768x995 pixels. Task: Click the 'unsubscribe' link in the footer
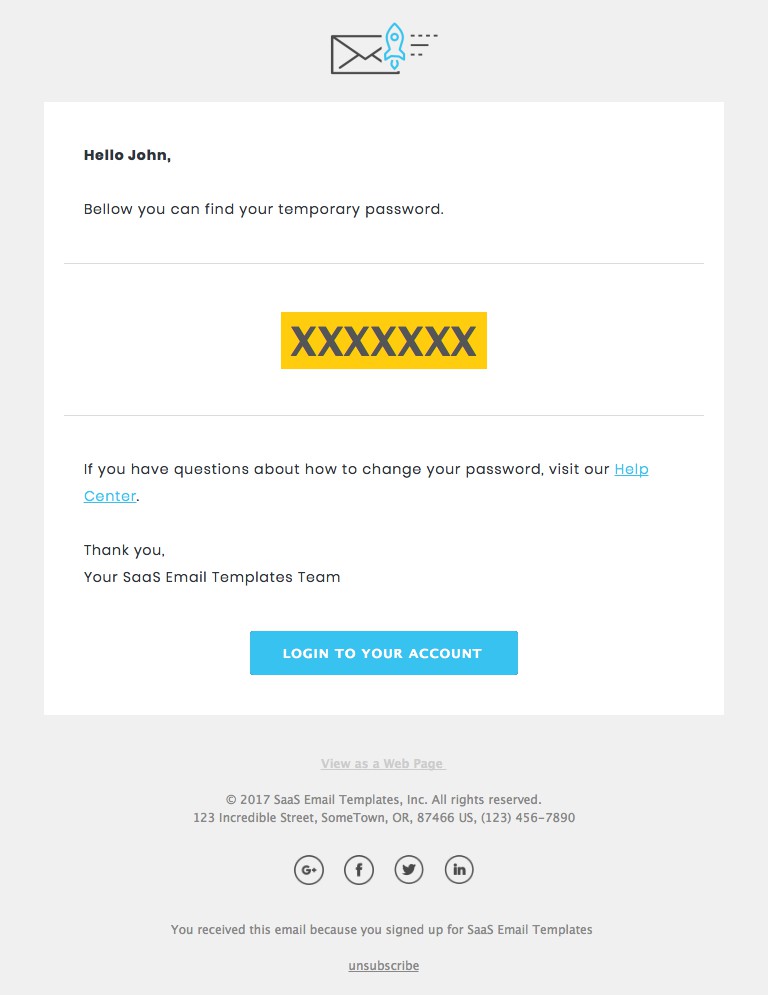click(383, 966)
